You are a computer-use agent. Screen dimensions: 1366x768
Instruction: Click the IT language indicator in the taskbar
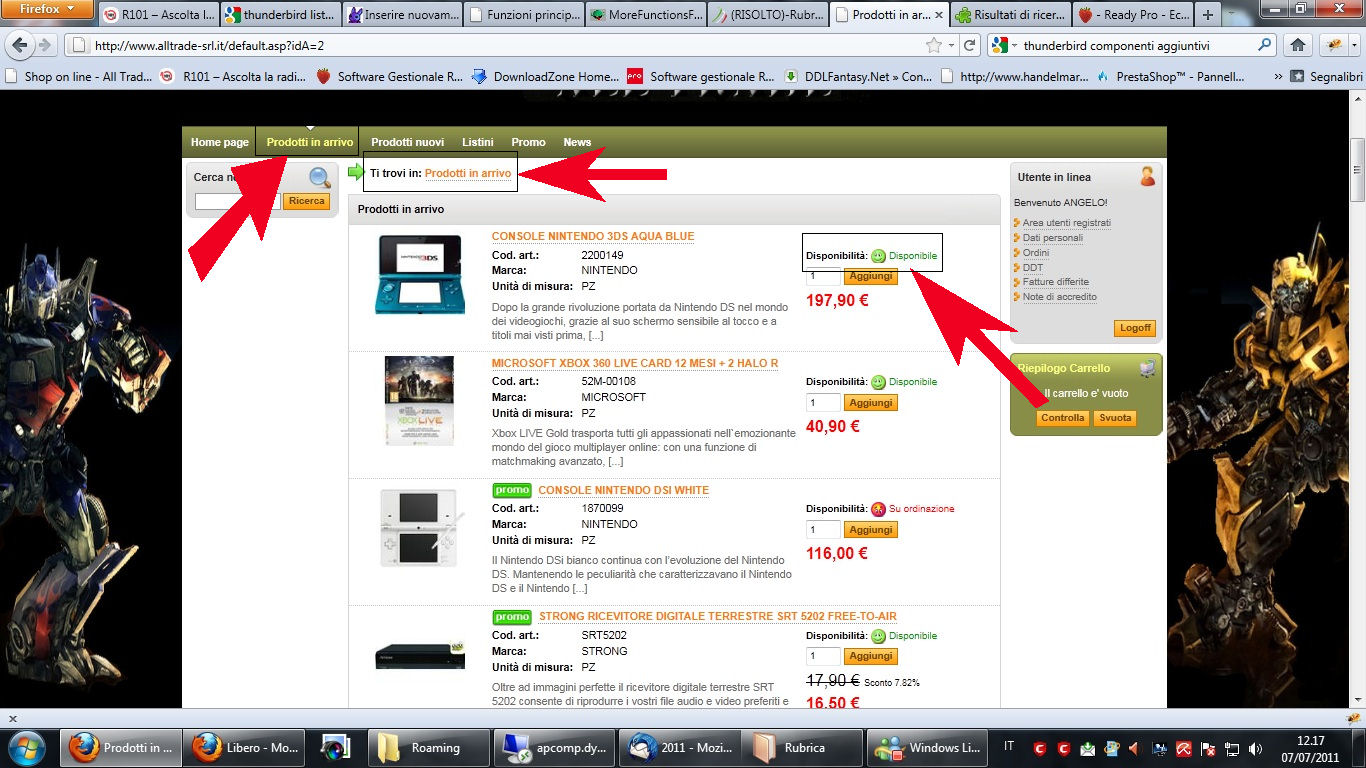coord(1008,747)
